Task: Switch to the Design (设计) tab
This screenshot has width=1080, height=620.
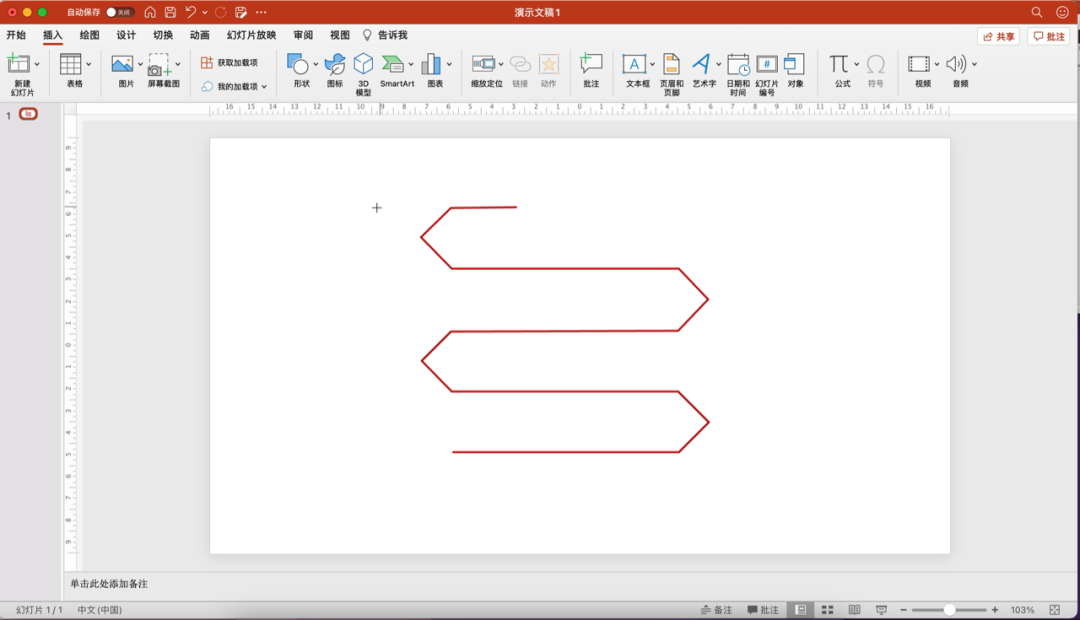Action: tap(126, 35)
